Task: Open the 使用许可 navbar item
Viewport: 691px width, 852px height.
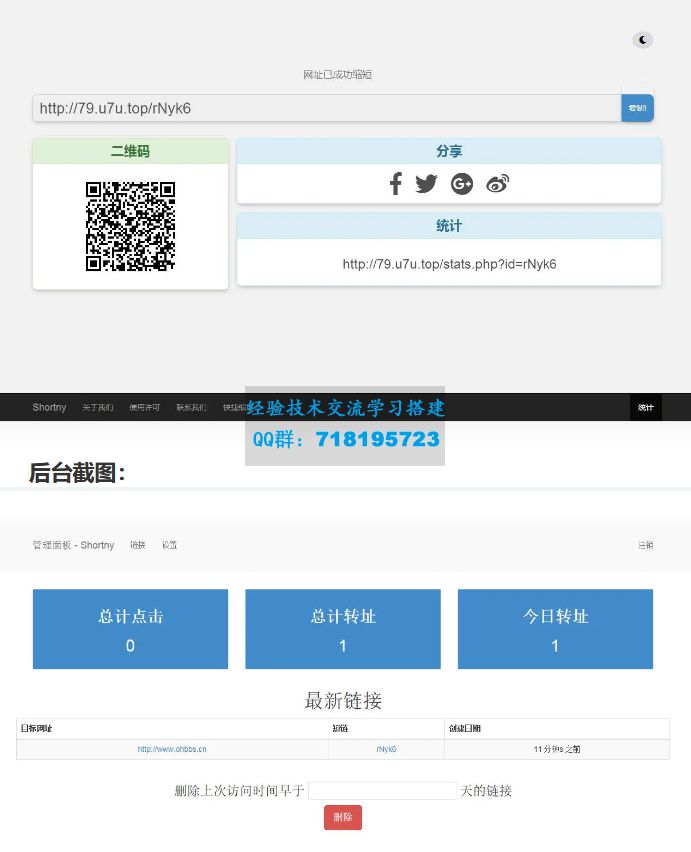Action: [145, 407]
